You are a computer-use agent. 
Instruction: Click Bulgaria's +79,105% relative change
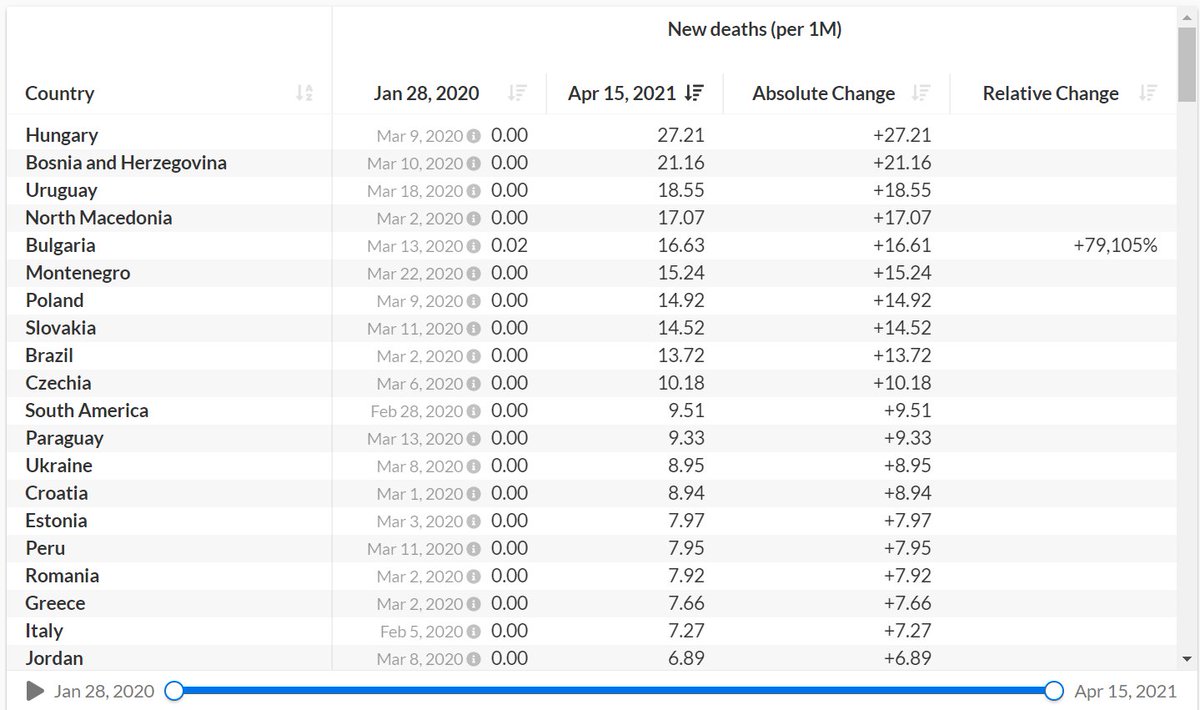tap(1114, 246)
